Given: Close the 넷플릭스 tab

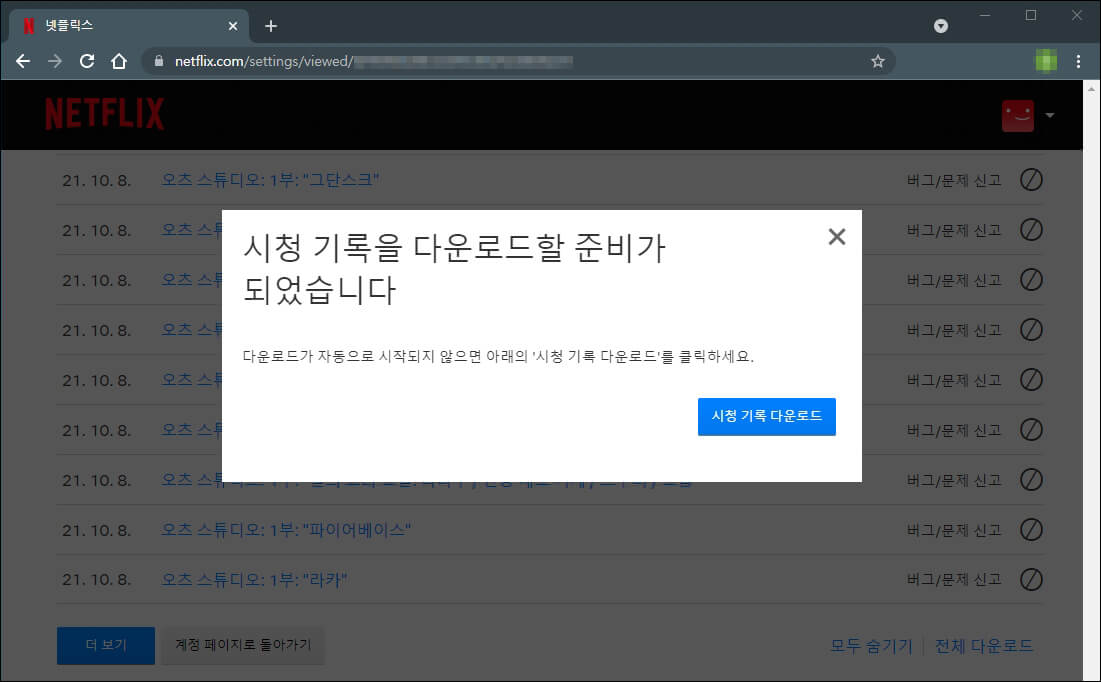Looking at the screenshot, I should [x=233, y=26].
